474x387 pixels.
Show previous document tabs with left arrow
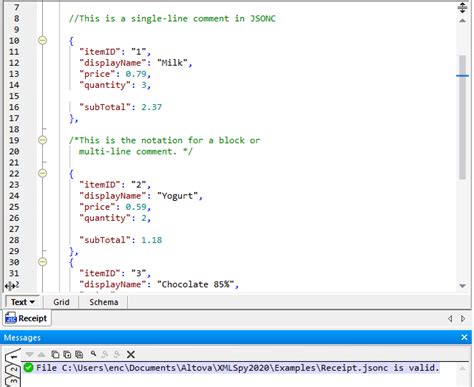point(450,318)
